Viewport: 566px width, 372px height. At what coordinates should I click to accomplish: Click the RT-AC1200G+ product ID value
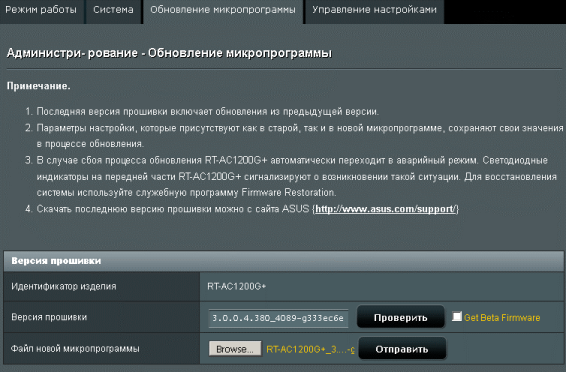click(236, 286)
